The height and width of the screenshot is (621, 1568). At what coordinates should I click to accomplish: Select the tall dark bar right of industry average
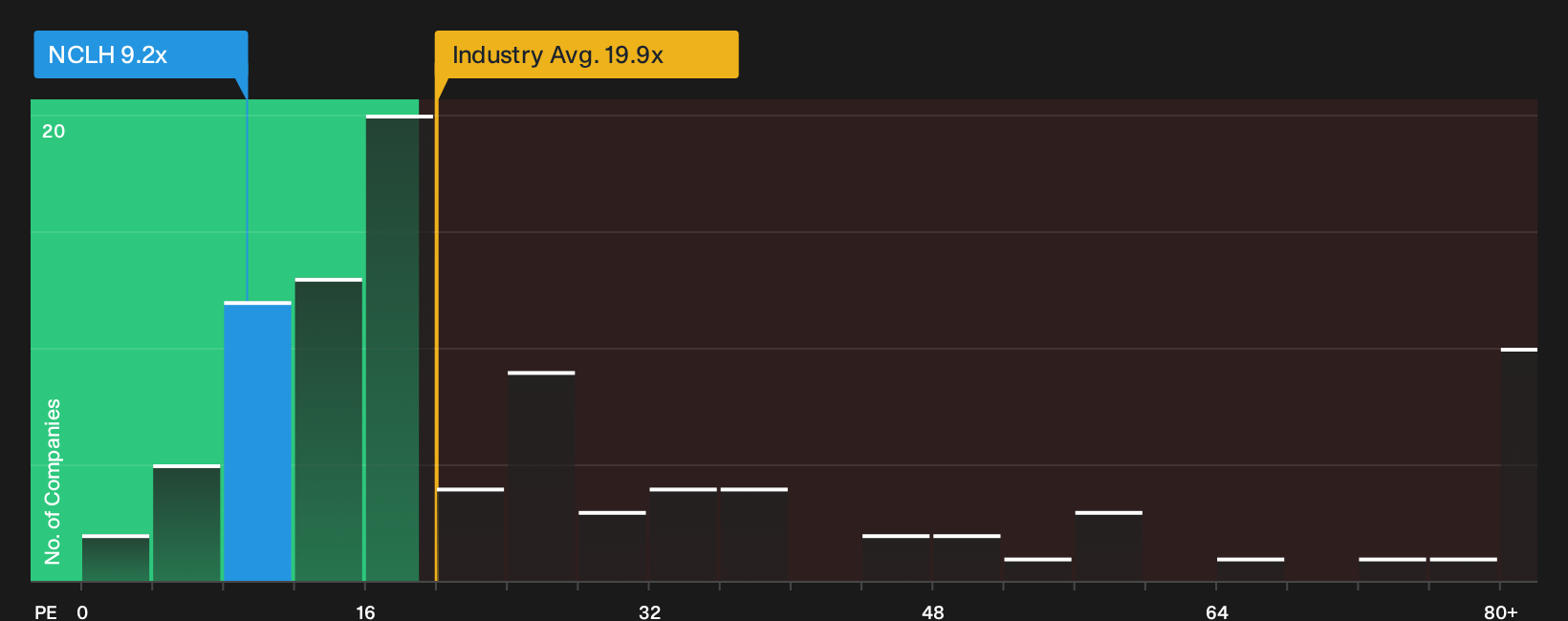point(541,476)
